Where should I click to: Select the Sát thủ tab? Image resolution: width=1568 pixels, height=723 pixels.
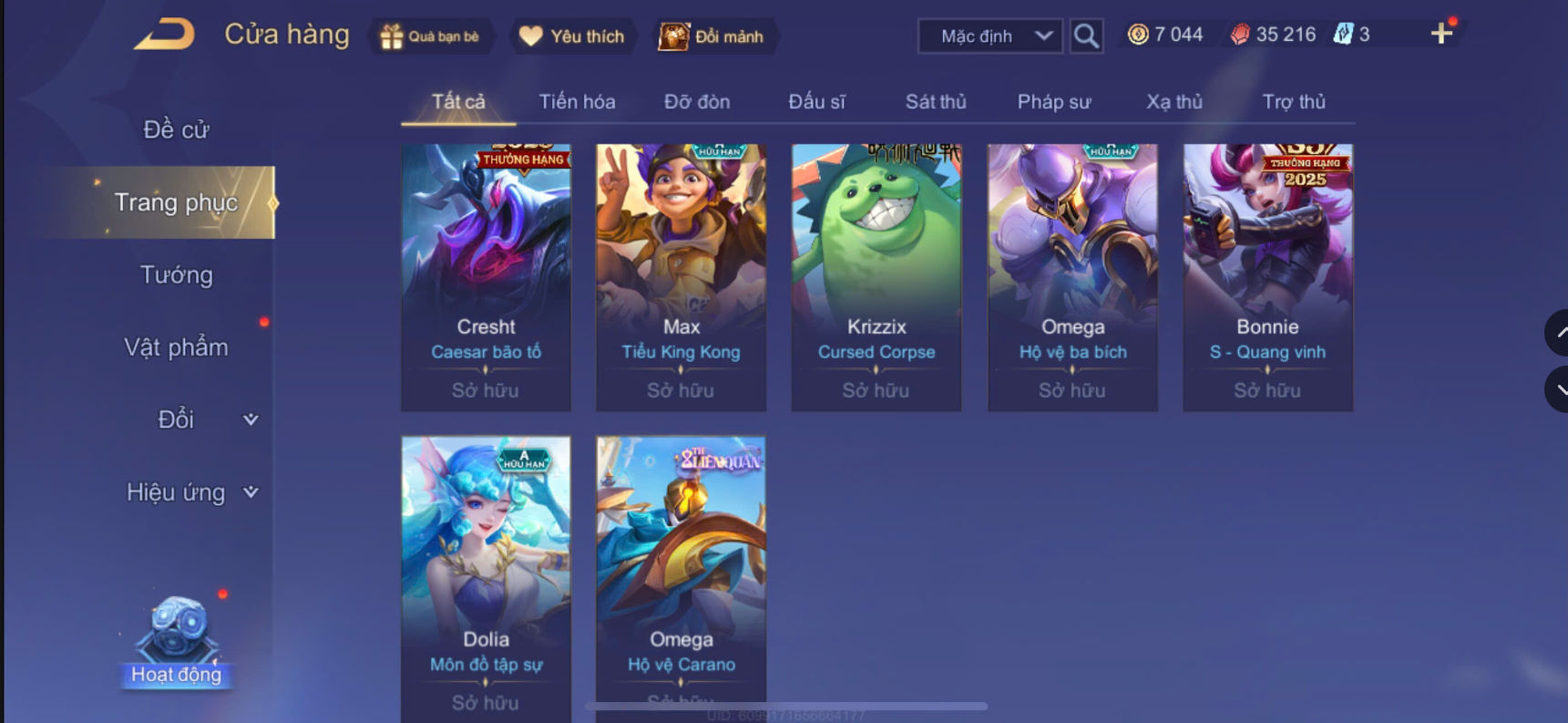click(936, 102)
